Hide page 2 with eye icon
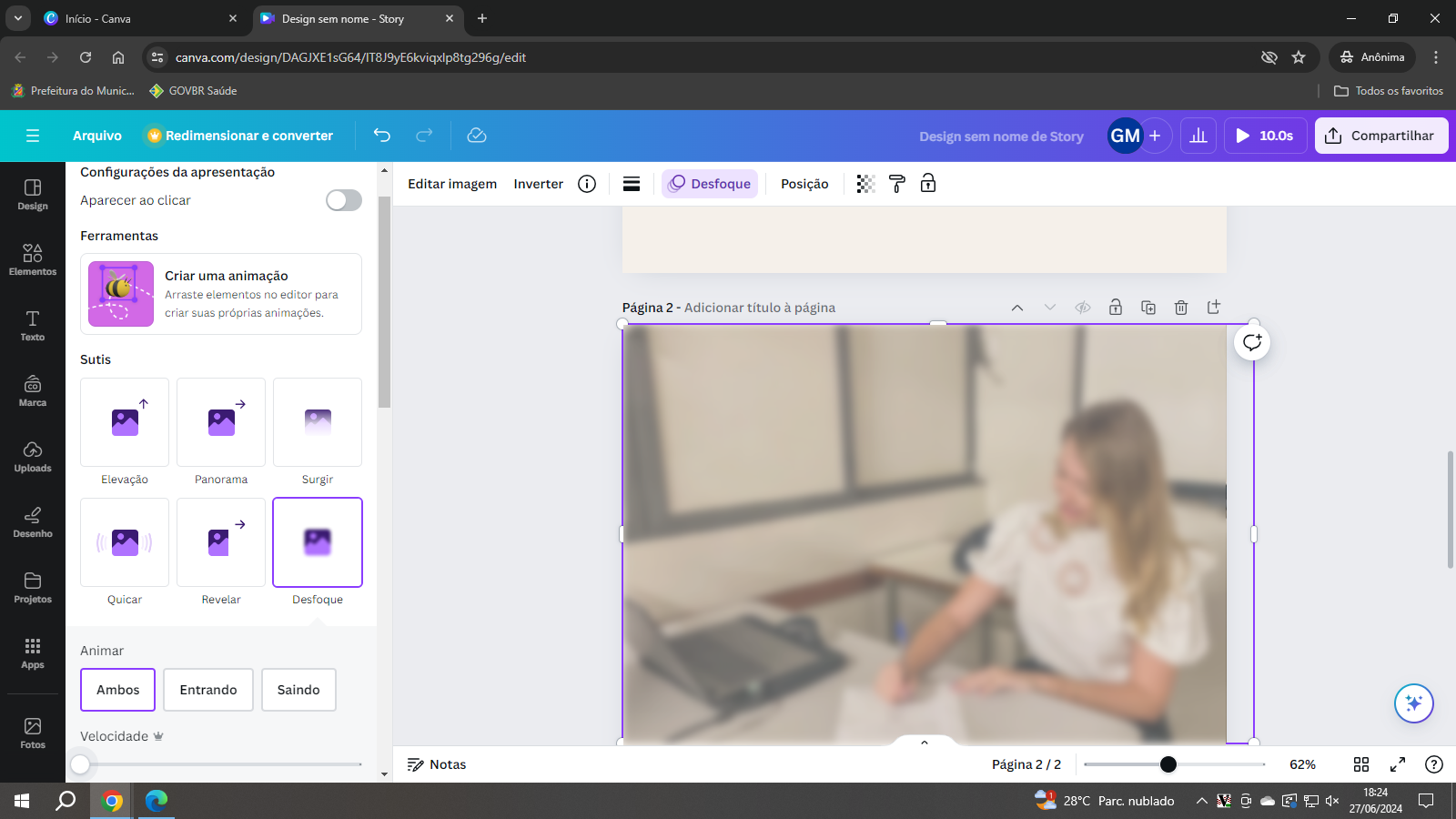This screenshot has height=819, width=1456. pos(1083,308)
